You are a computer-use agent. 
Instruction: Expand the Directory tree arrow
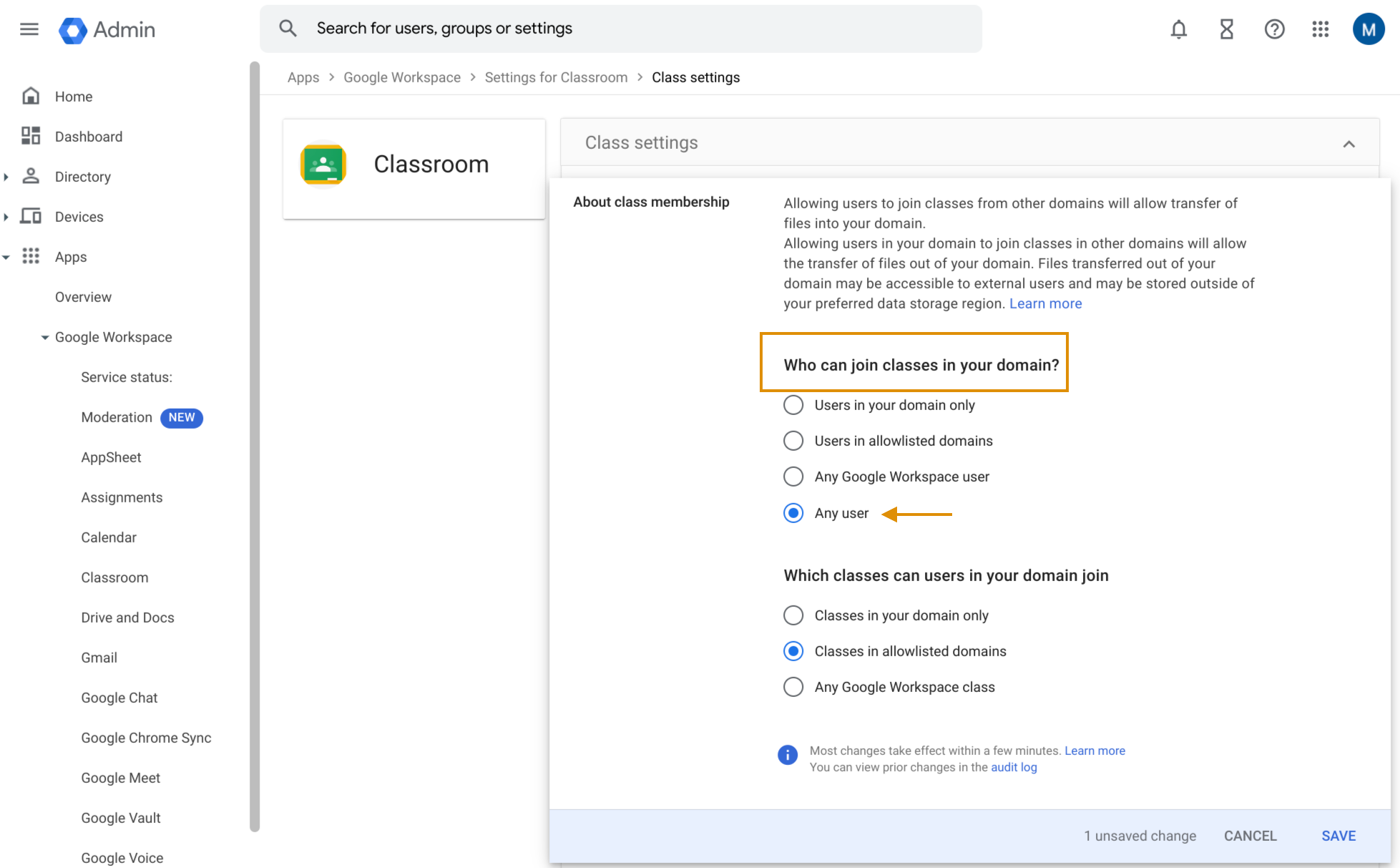pyautogui.click(x=6, y=177)
